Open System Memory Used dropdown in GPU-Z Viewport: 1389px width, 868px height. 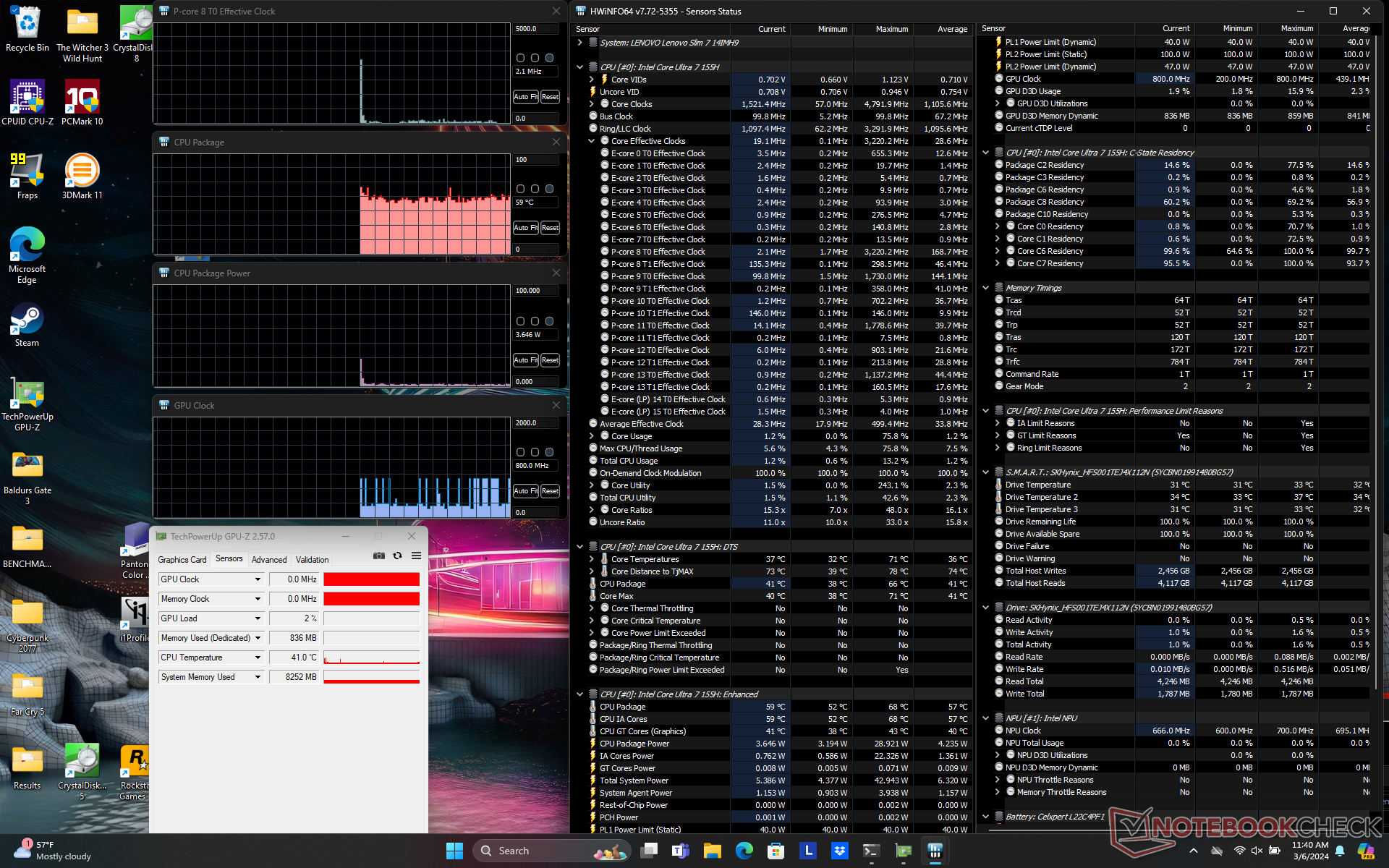[258, 677]
